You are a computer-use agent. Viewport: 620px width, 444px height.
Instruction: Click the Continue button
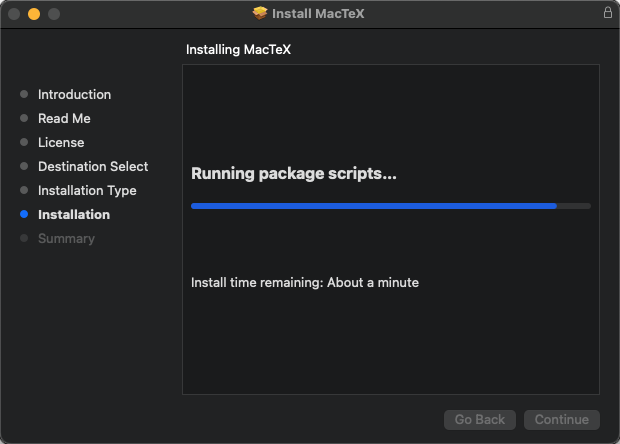561,419
